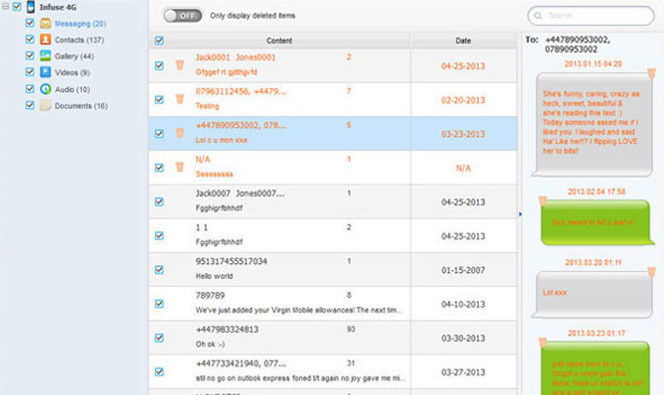Click the Documents folder icon
The image size is (664, 395).
click(x=45, y=105)
